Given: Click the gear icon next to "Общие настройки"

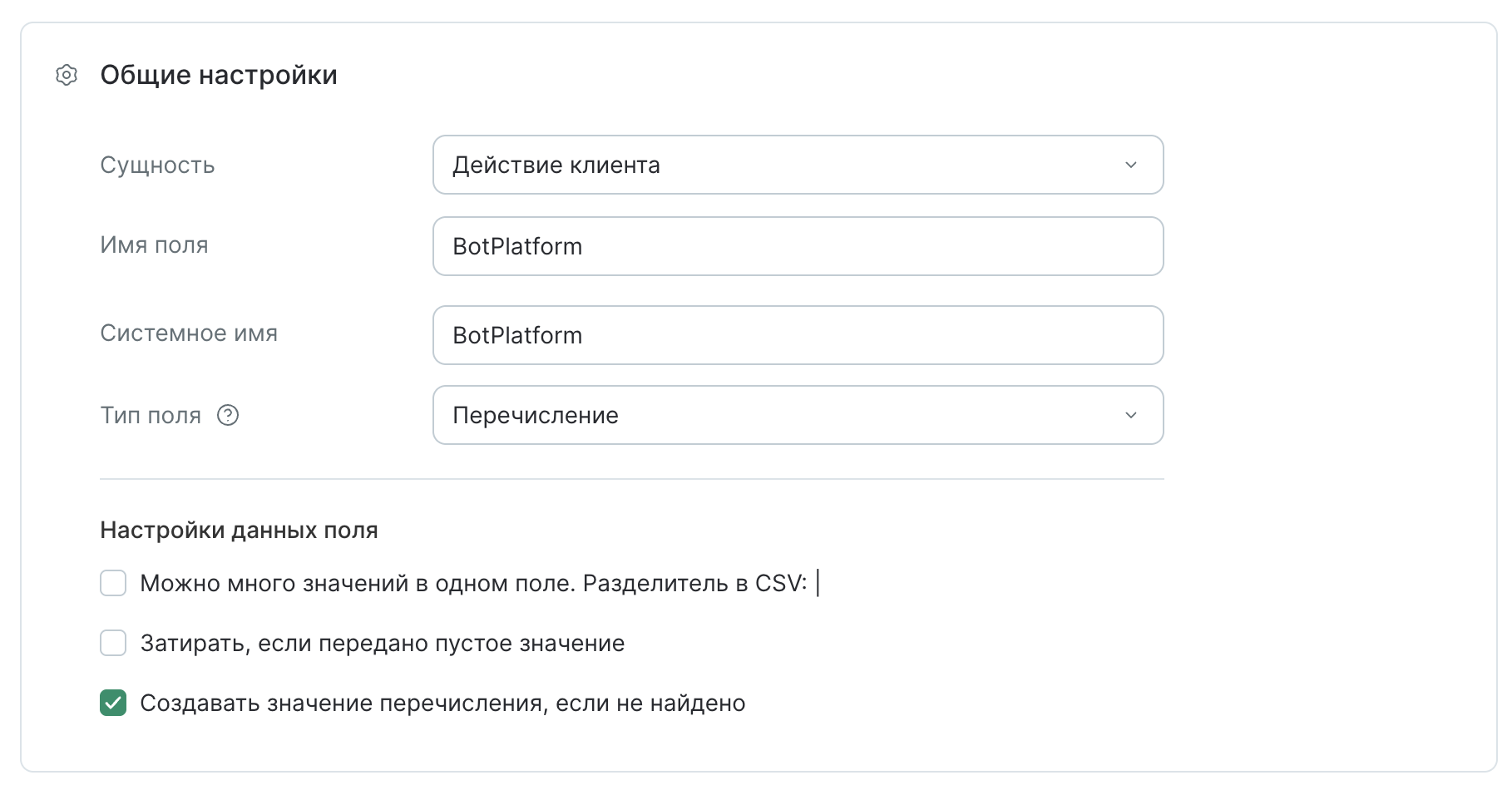Looking at the screenshot, I should point(66,77).
